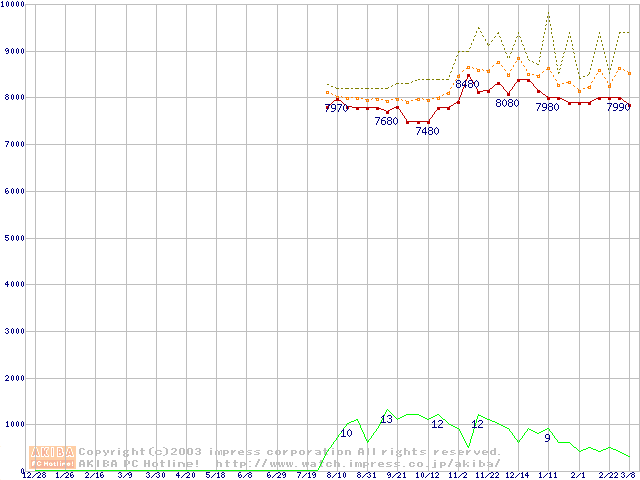This screenshot has height=480, width=640.
Task: Click the green line's 13 count label
Action: click(x=386, y=419)
